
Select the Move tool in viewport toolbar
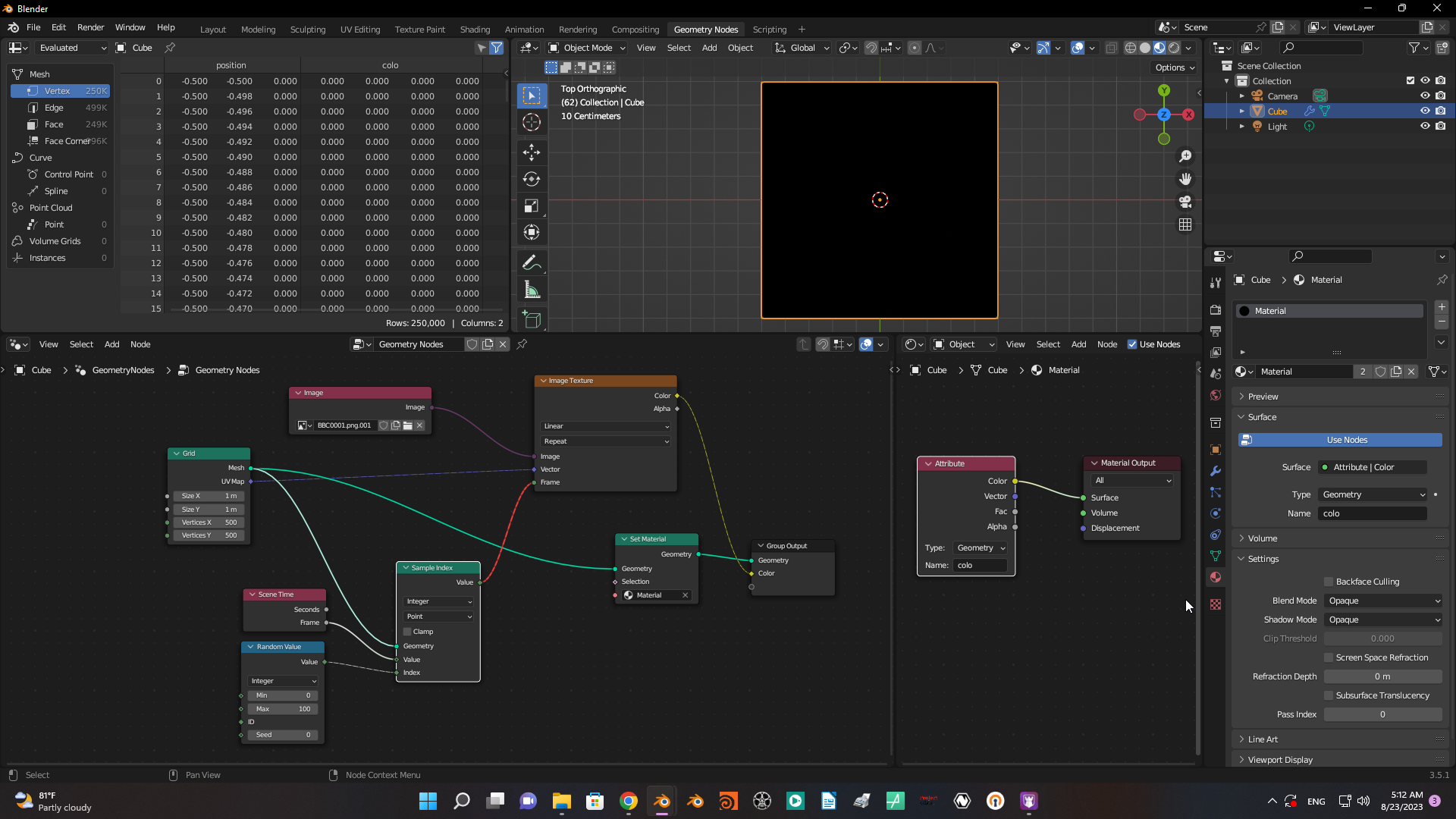[x=532, y=152]
